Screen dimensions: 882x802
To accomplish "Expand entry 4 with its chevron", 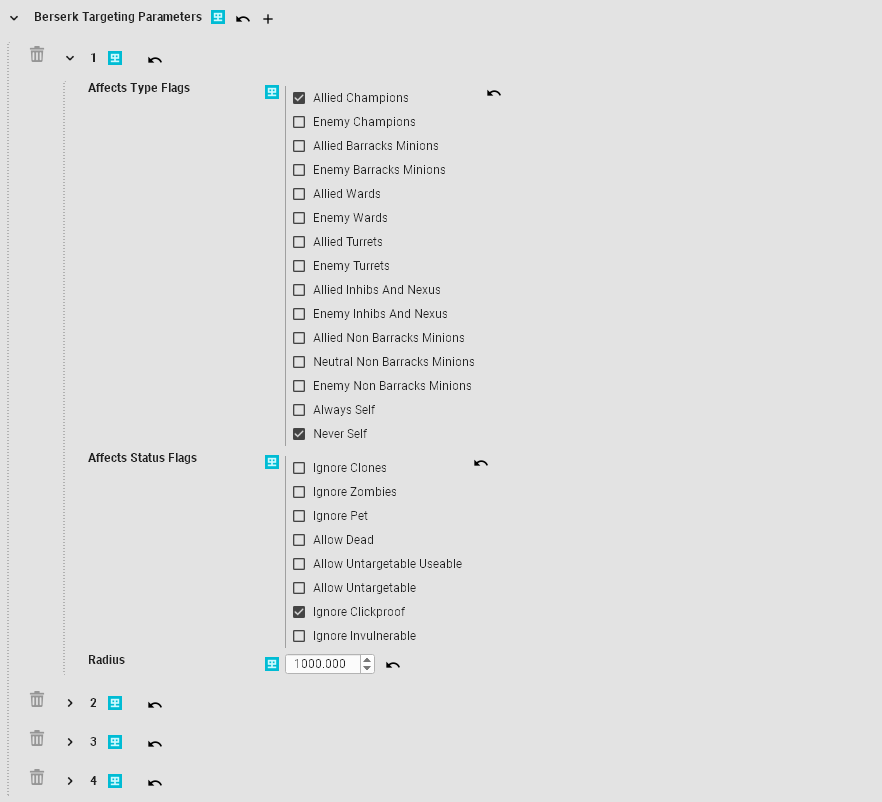I will coord(70,781).
